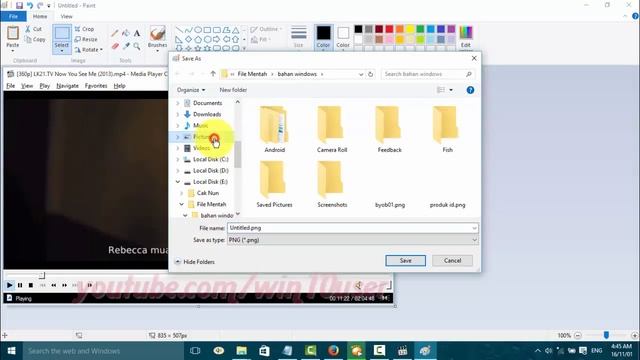Click New folder in Save As toolbar
The image size is (640, 360).
coord(233,90)
